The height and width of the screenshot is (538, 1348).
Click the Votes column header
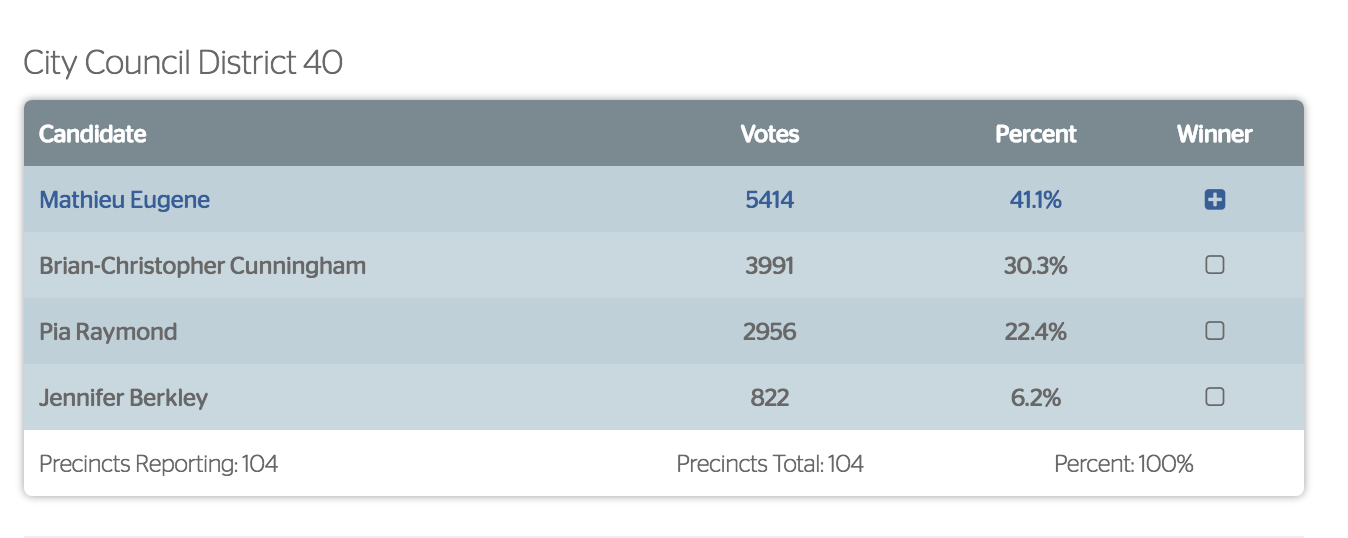[770, 134]
